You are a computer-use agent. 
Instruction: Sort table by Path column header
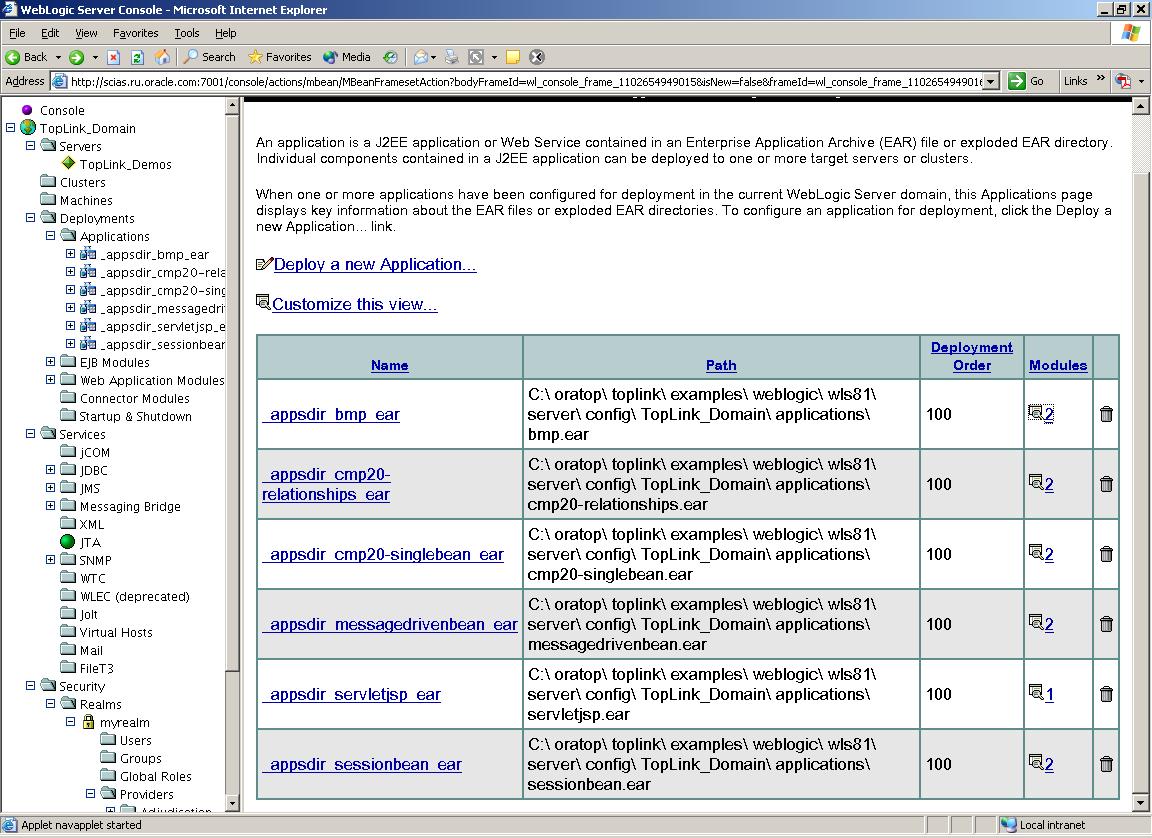coord(721,365)
